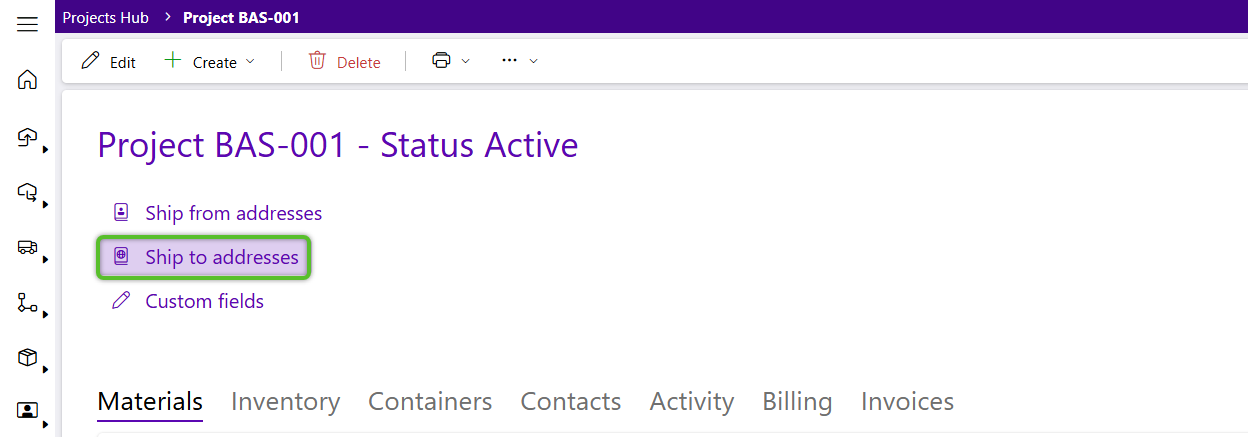
Task: Open the cloud with arrow sidebar icon
Action: 28,192
